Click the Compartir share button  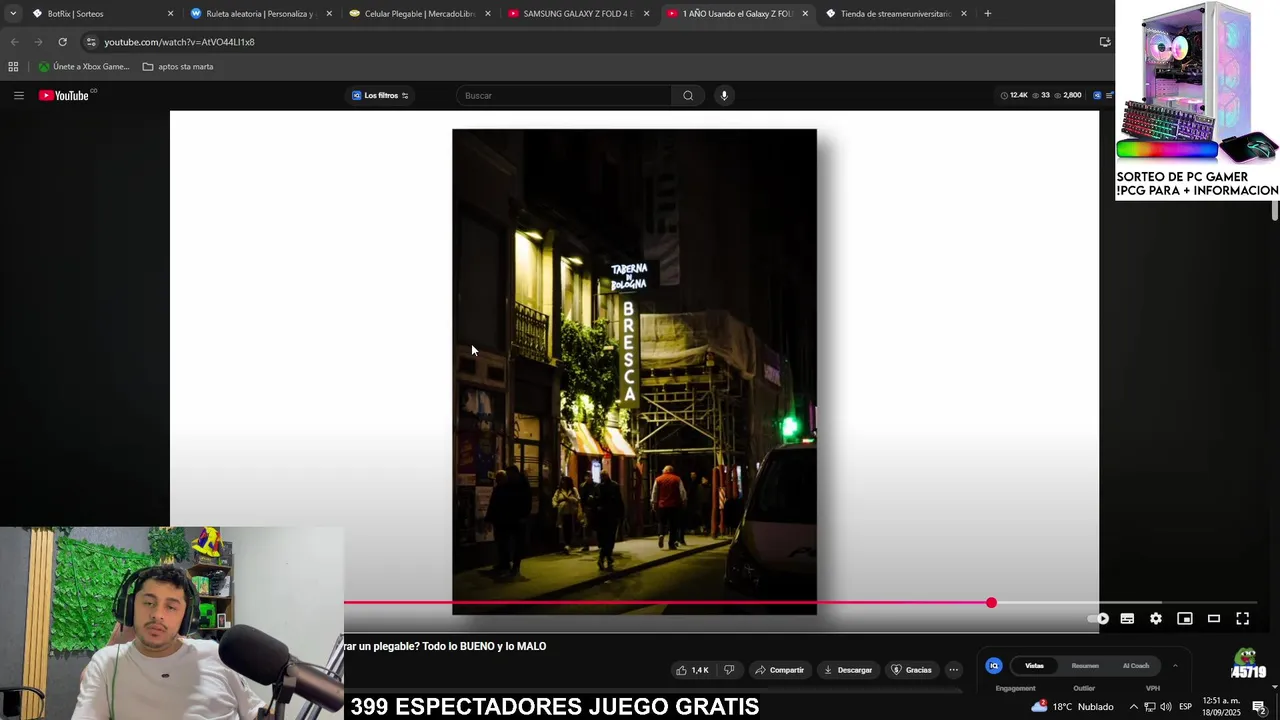(x=779, y=670)
